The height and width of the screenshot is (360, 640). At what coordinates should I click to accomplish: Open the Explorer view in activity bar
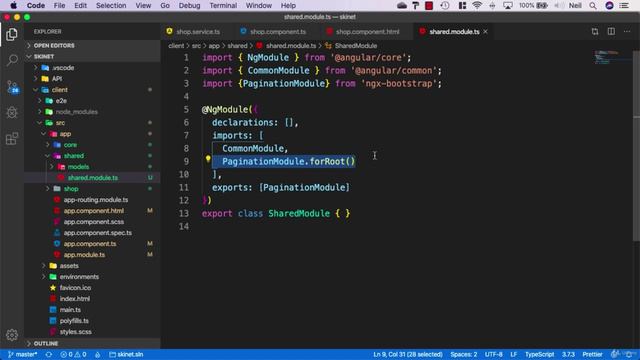[12, 34]
